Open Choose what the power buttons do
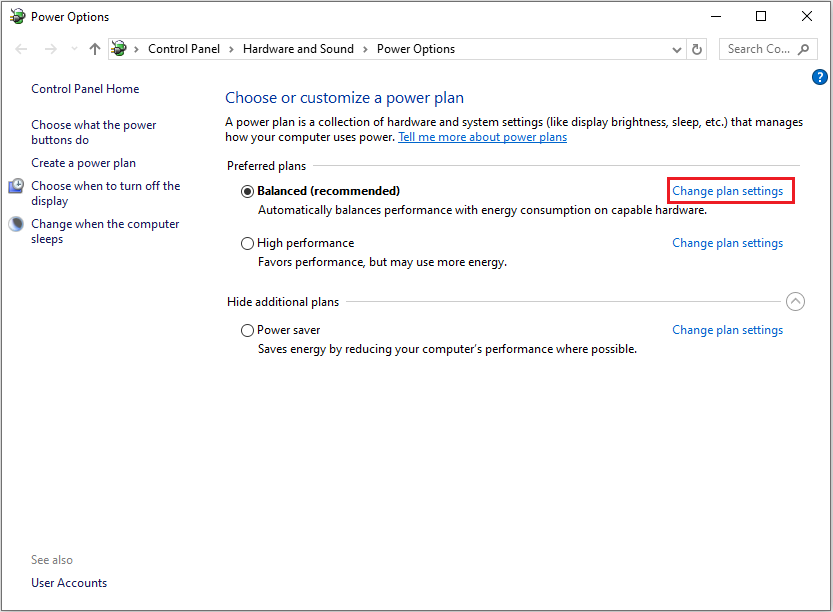The image size is (833, 612). coord(94,132)
